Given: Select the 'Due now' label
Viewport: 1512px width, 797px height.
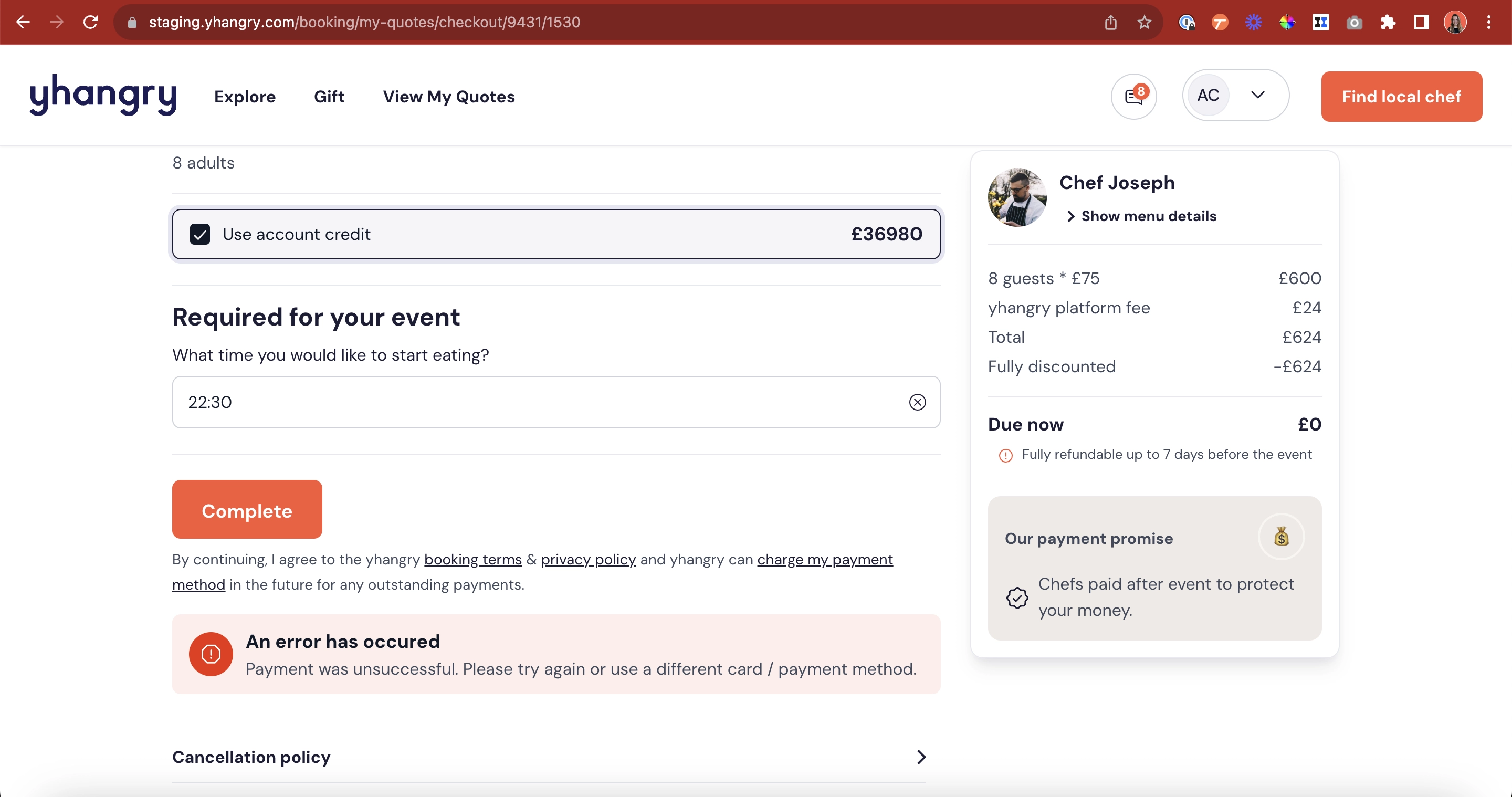Looking at the screenshot, I should (1025, 424).
